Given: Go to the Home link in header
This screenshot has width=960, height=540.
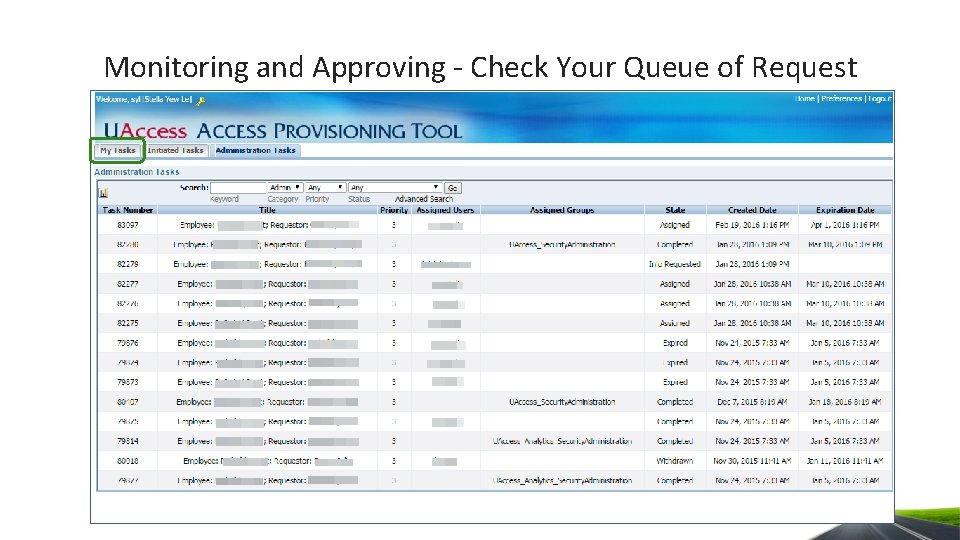Looking at the screenshot, I should 805,99.
